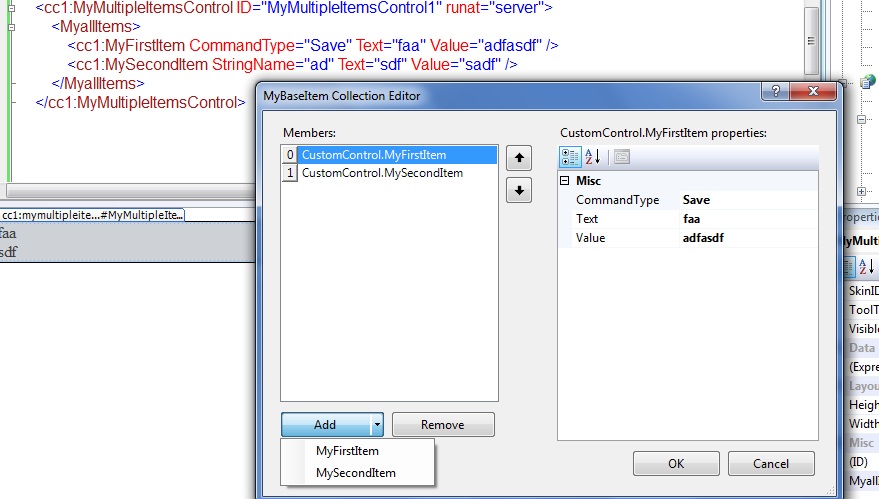This screenshot has height=499, width=879.
Task: Move selected member down with arrow button
Action: pos(519,191)
